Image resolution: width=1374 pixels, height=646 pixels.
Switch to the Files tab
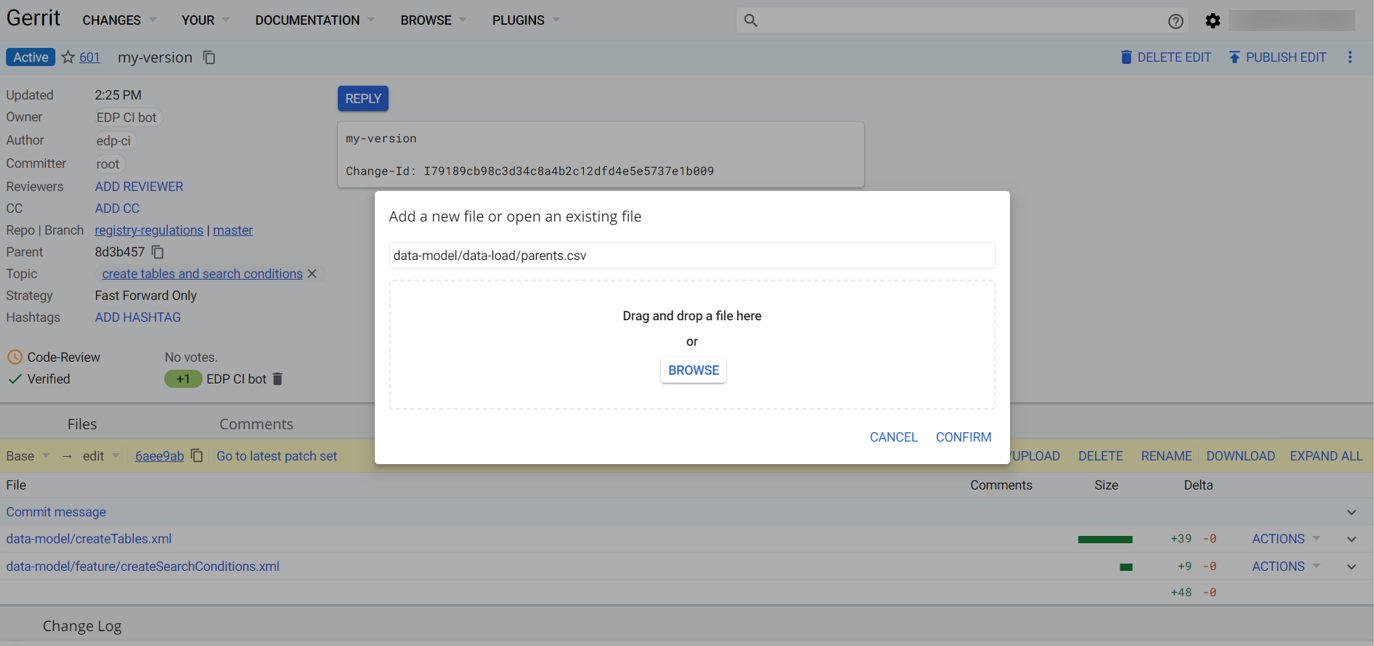coord(82,424)
